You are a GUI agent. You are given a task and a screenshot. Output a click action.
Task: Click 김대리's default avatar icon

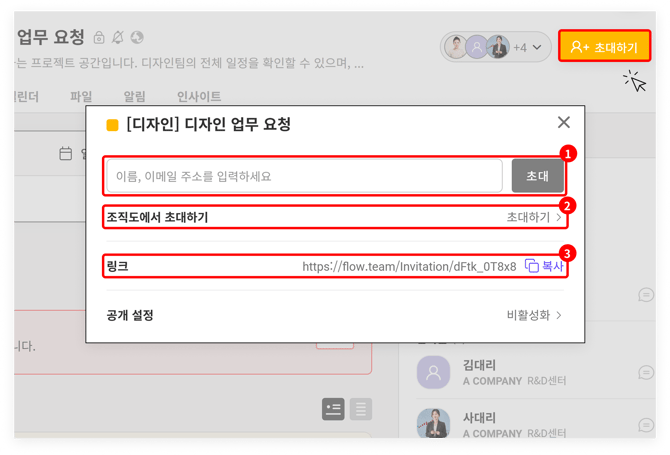[435, 373]
